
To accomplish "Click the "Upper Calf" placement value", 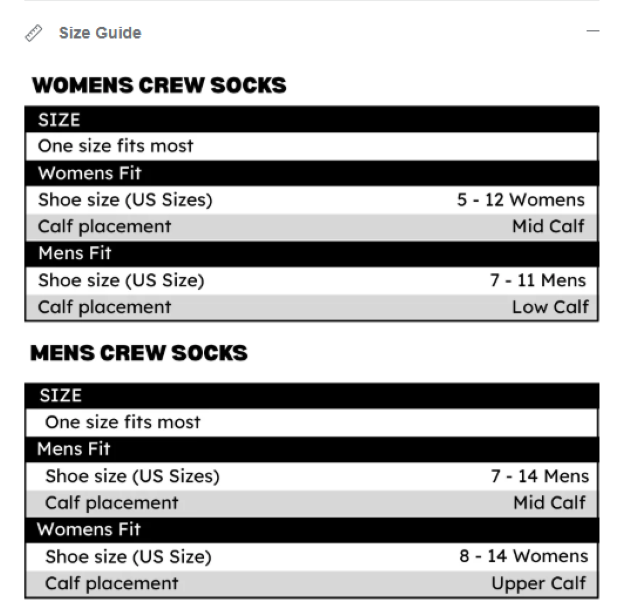I will [x=540, y=583].
